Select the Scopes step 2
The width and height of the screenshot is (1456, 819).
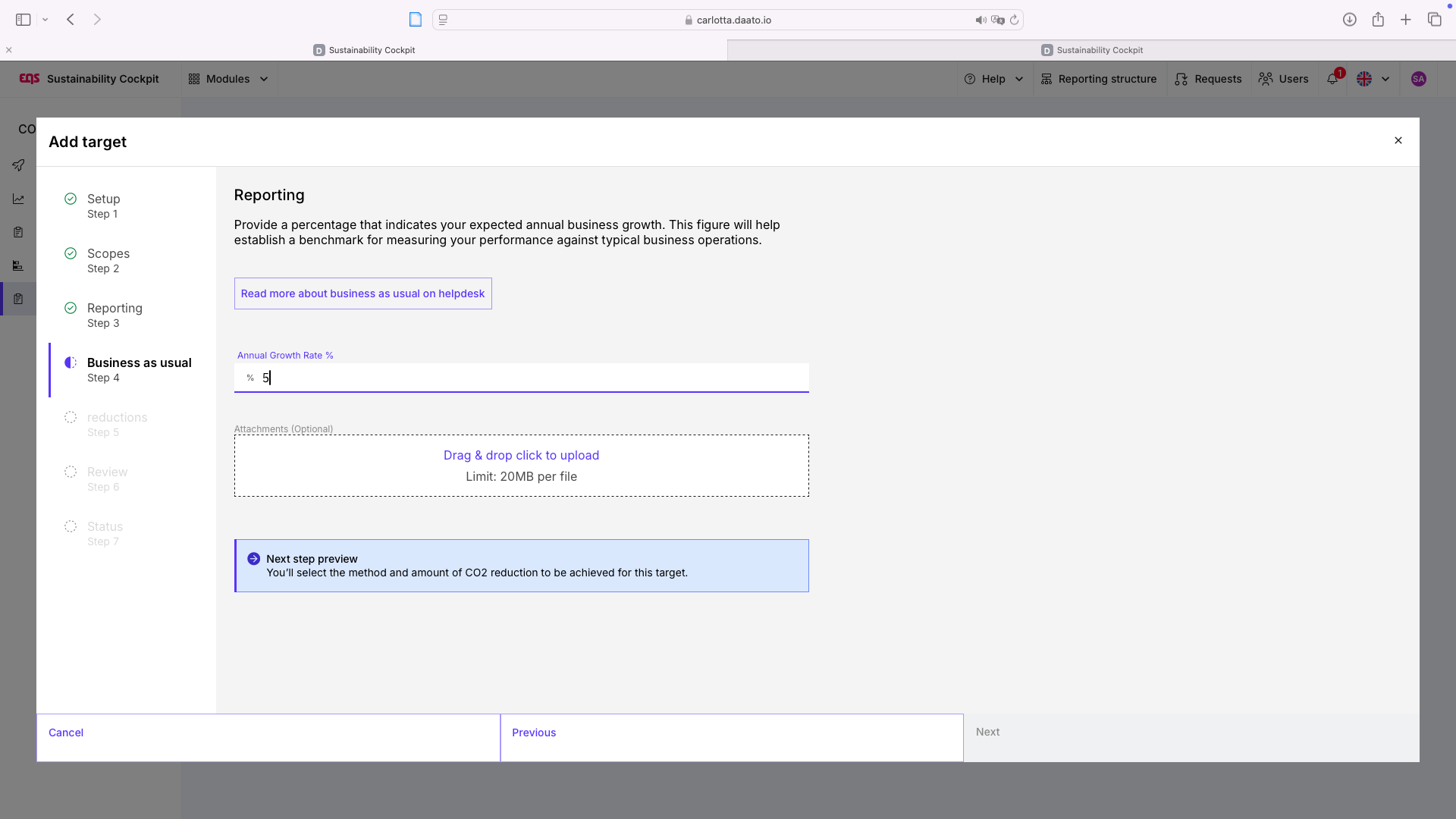(108, 260)
